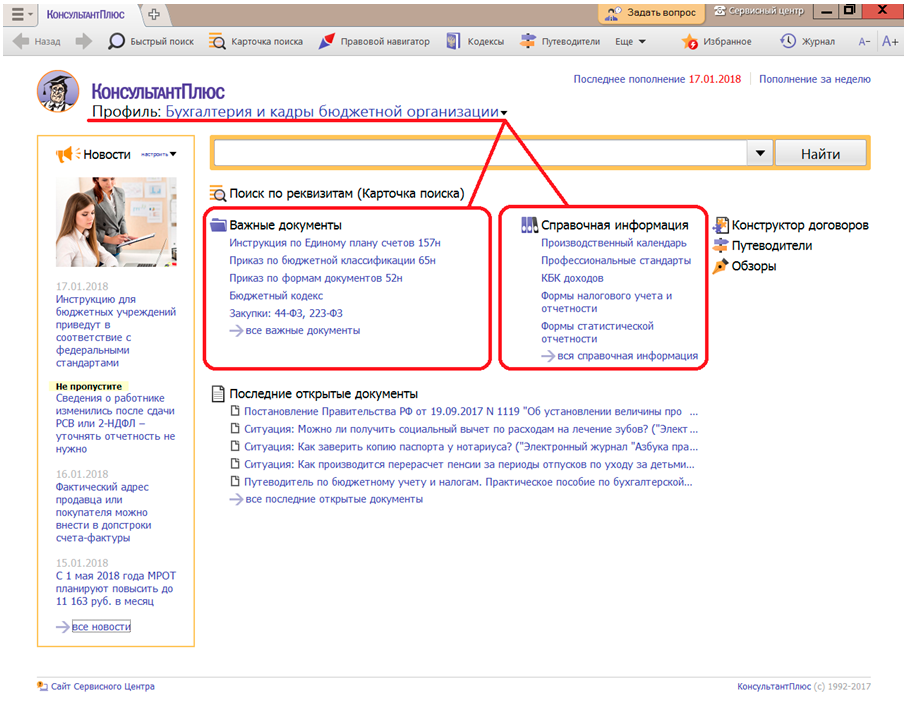
Task: Open the Новости настроить dropdown
Action: pyautogui.click(x=159, y=154)
